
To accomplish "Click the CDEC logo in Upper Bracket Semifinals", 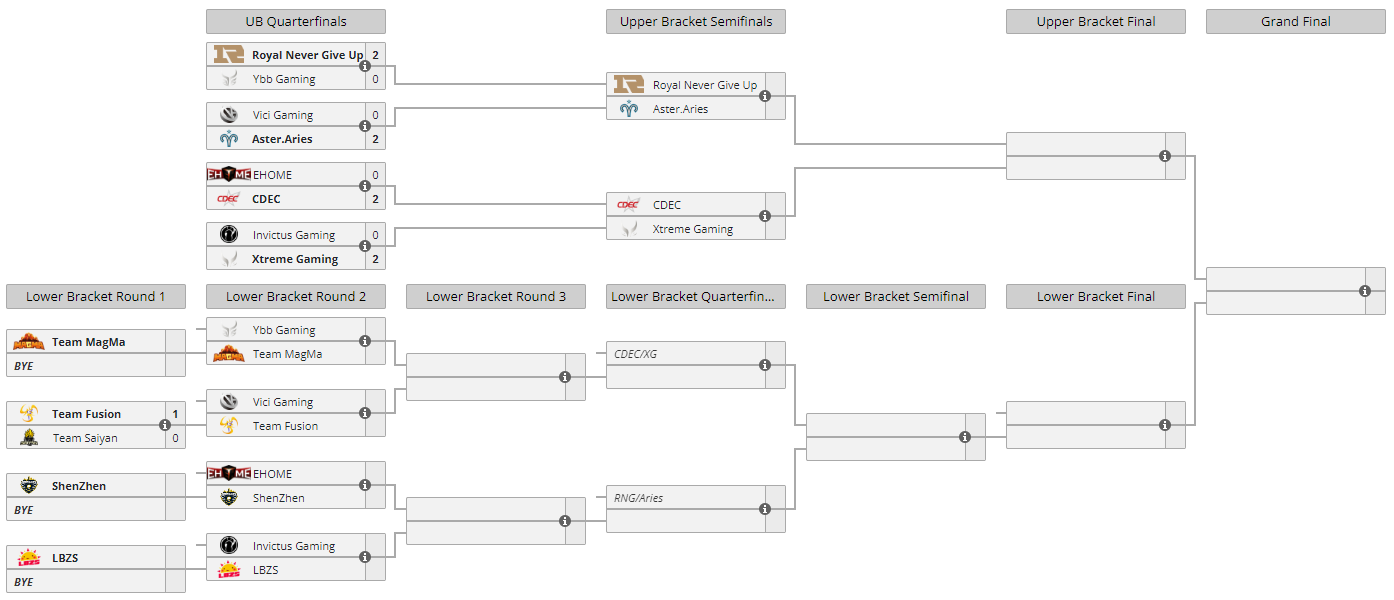I will coord(629,205).
